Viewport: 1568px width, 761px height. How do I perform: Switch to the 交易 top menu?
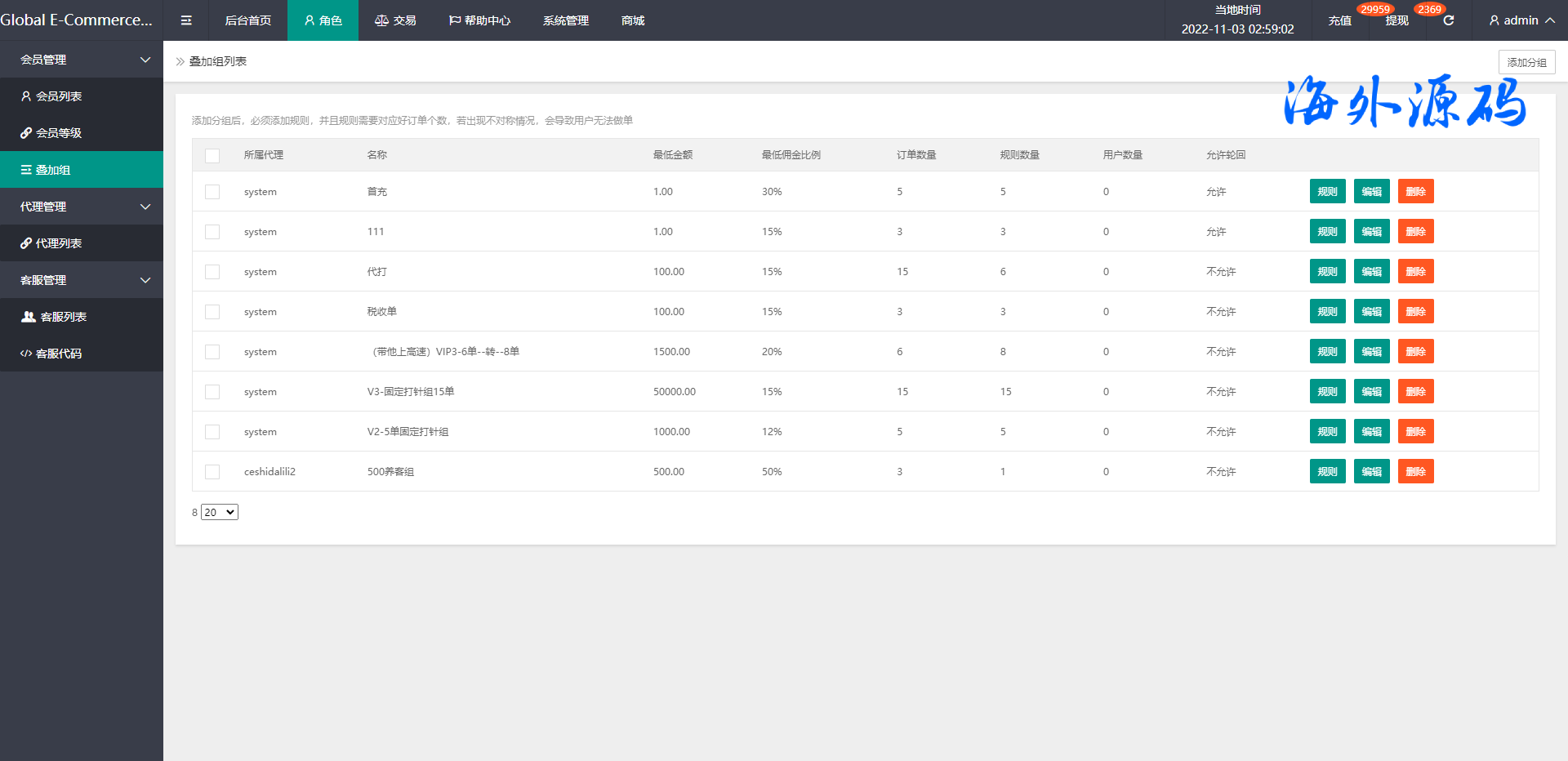pyautogui.click(x=395, y=20)
